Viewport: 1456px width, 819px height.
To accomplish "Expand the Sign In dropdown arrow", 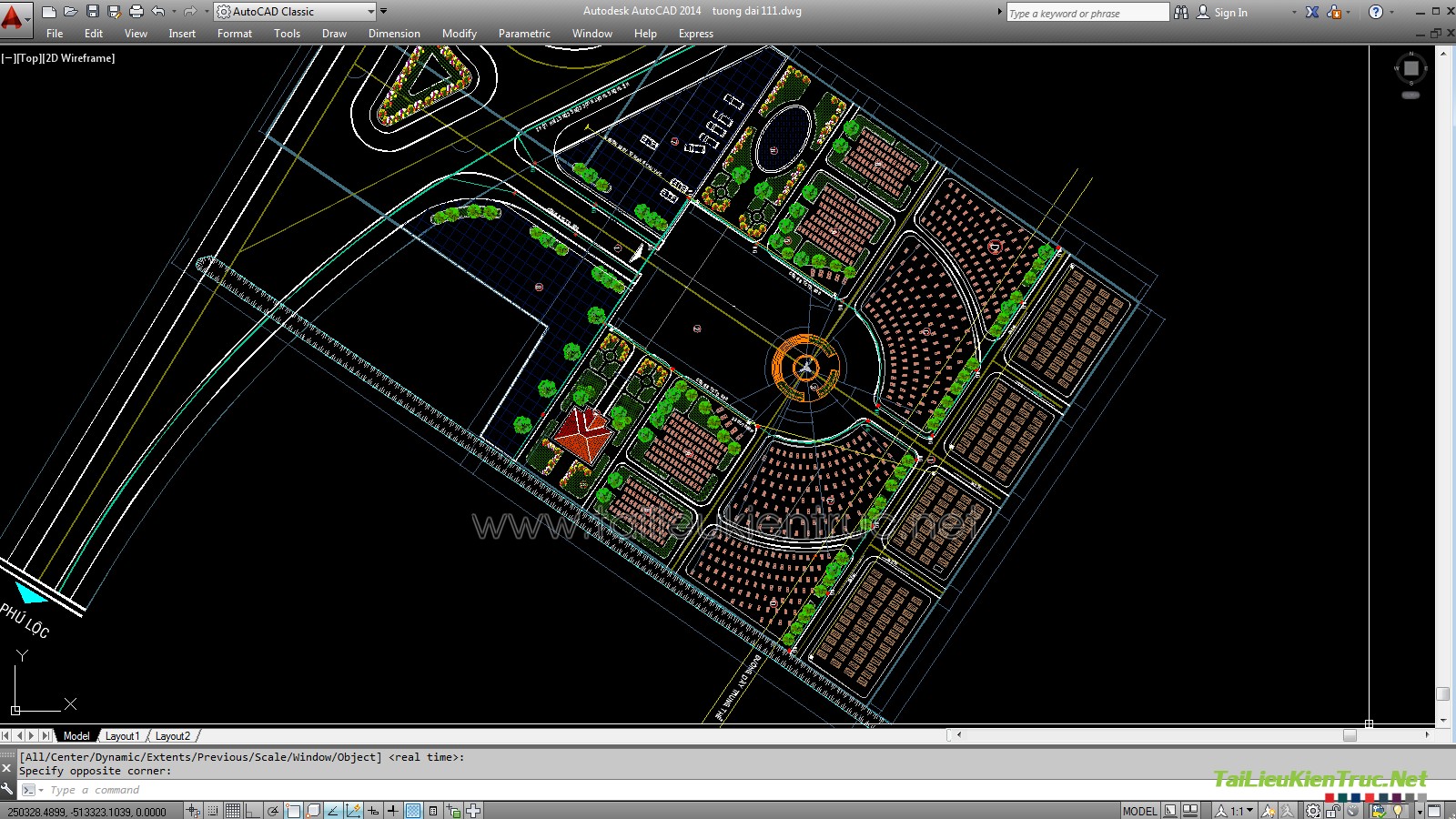I will 1294,13.
